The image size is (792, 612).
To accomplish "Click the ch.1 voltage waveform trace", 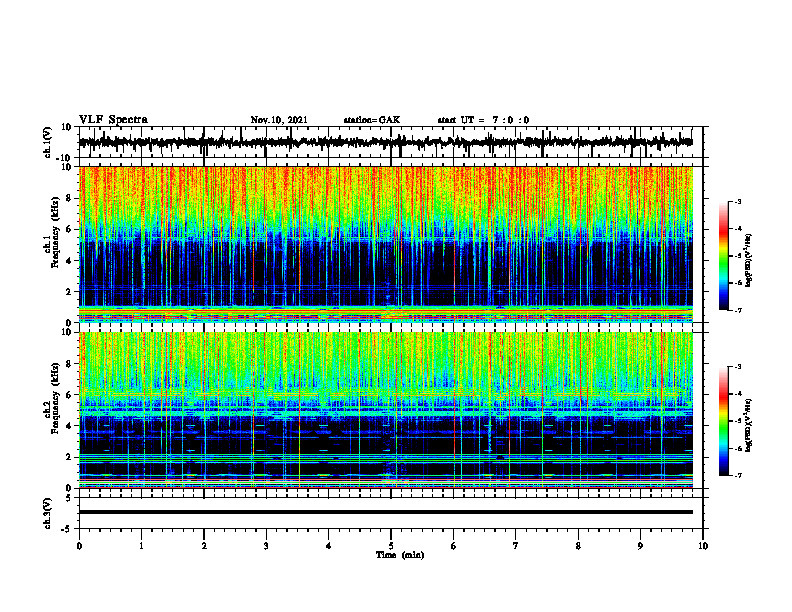I will point(385,142).
